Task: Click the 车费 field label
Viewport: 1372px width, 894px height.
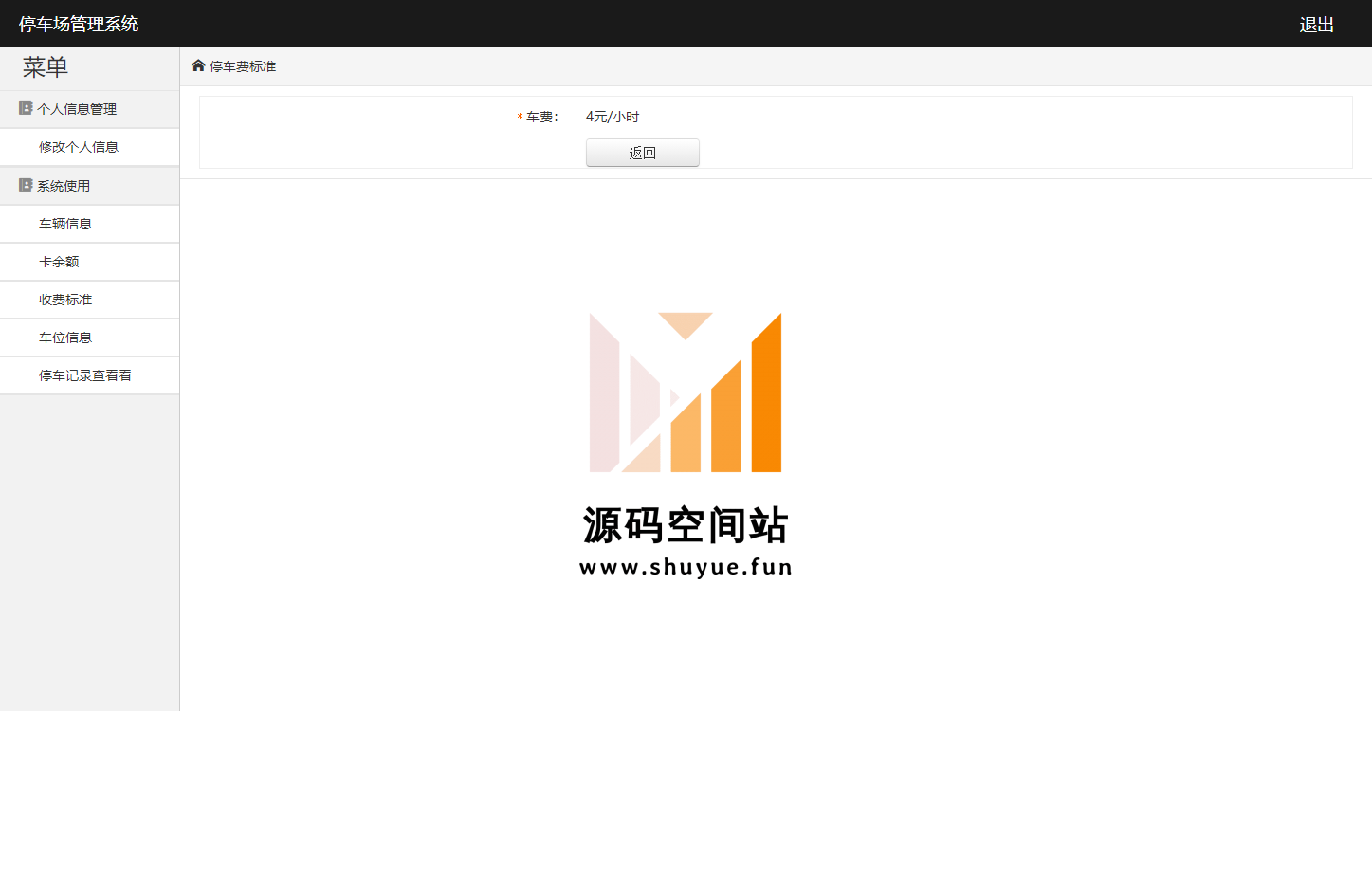Action: (x=541, y=117)
